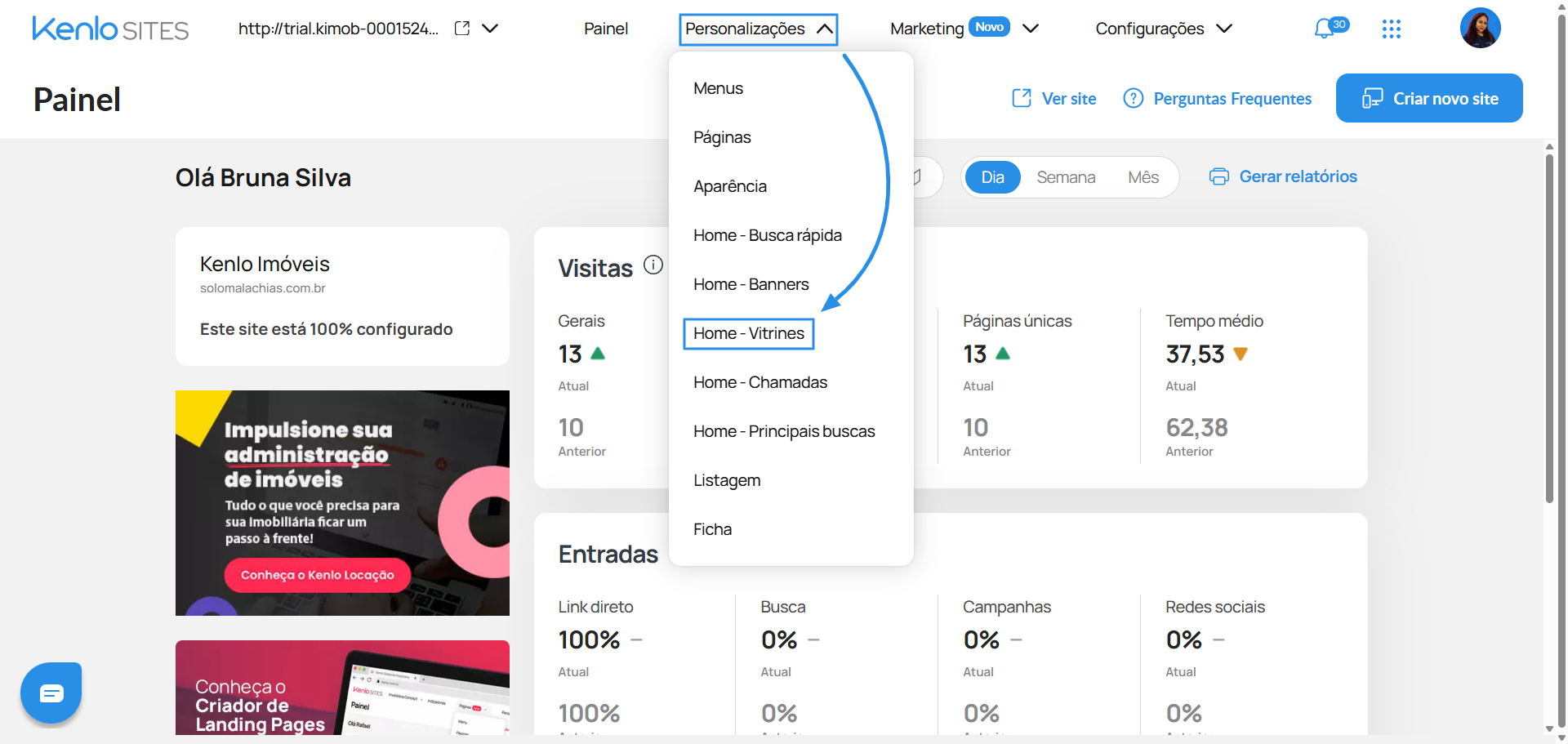The image size is (1568, 744).
Task: Open Home - Principais buscas
Action: coord(784,431)
